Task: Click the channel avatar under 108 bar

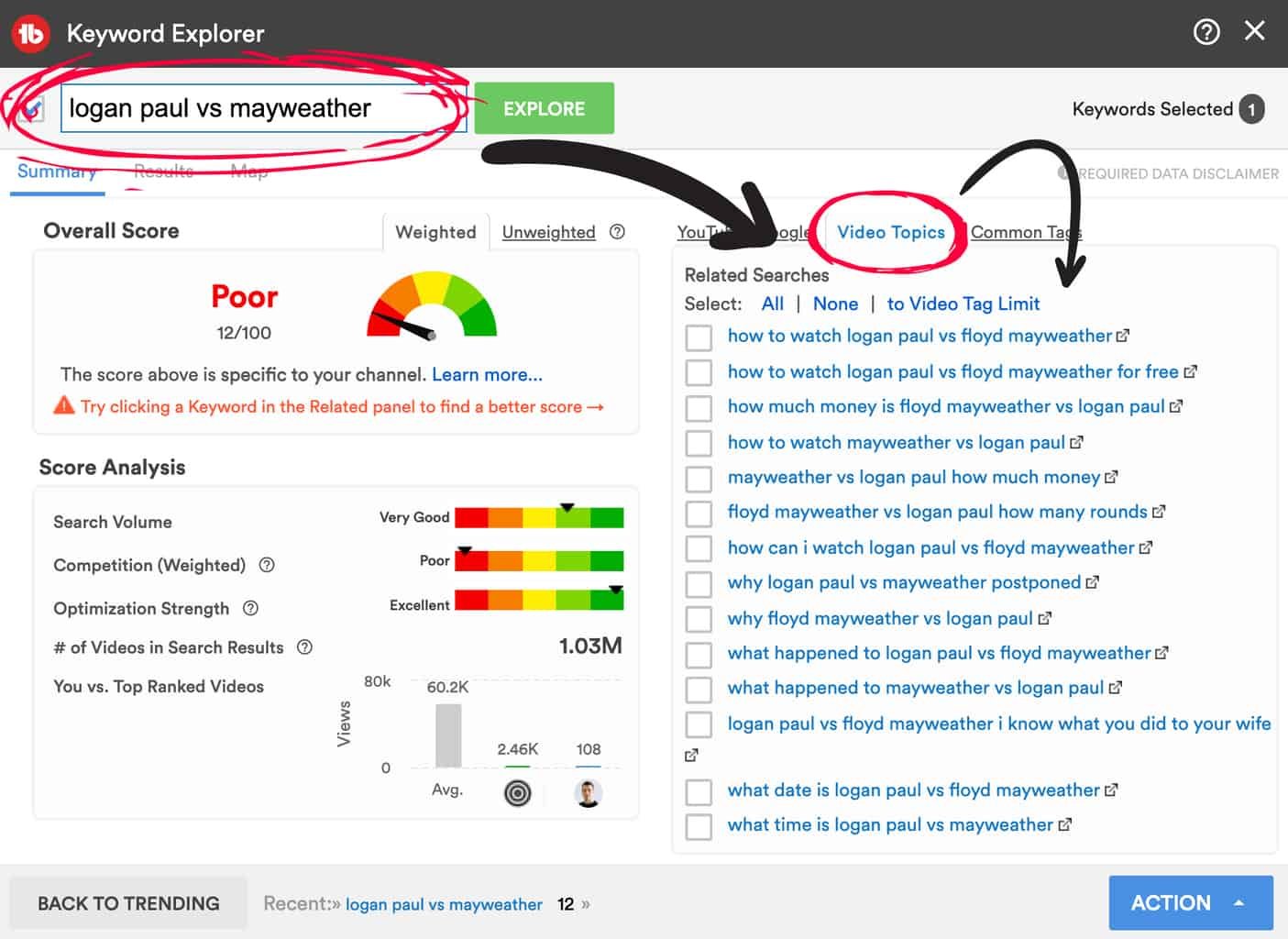Action: pos(589,793)
